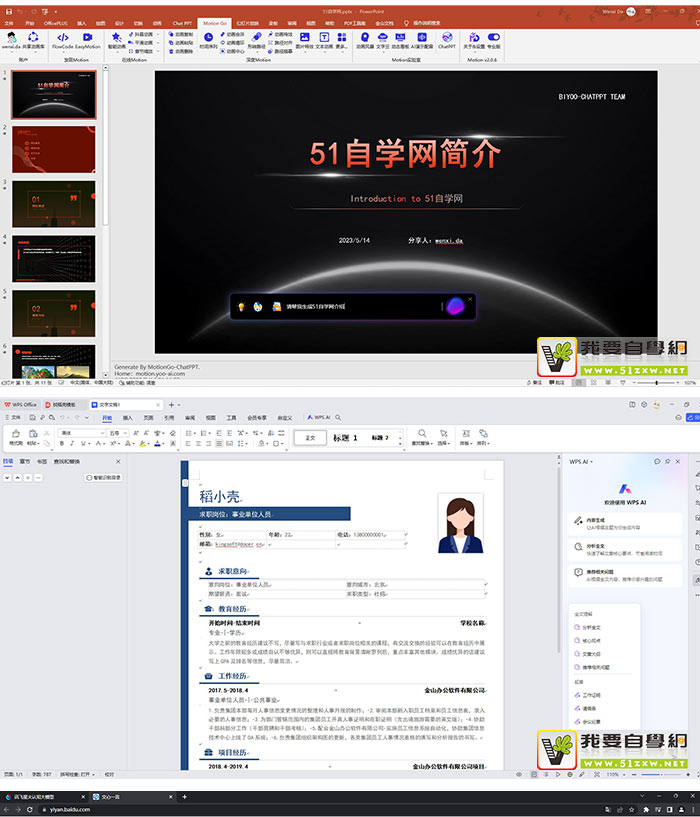The image size is (700, 817).
Task: Click the paste icon in WPS toolbar
Action: (x=33, y=434)
